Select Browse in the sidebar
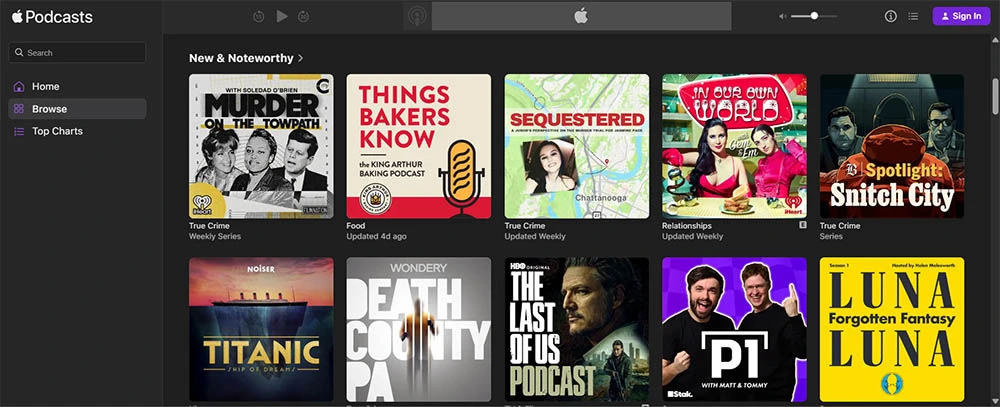 77,108
